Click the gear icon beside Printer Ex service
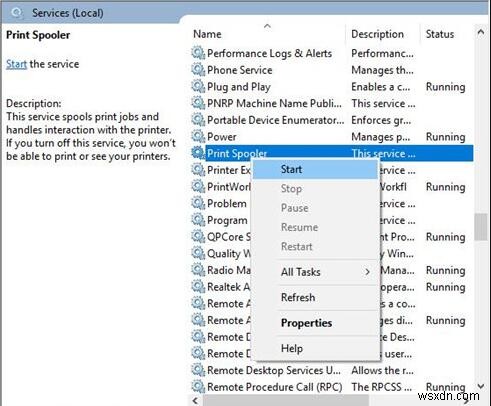The image size is (491, 406). [198, 170]
